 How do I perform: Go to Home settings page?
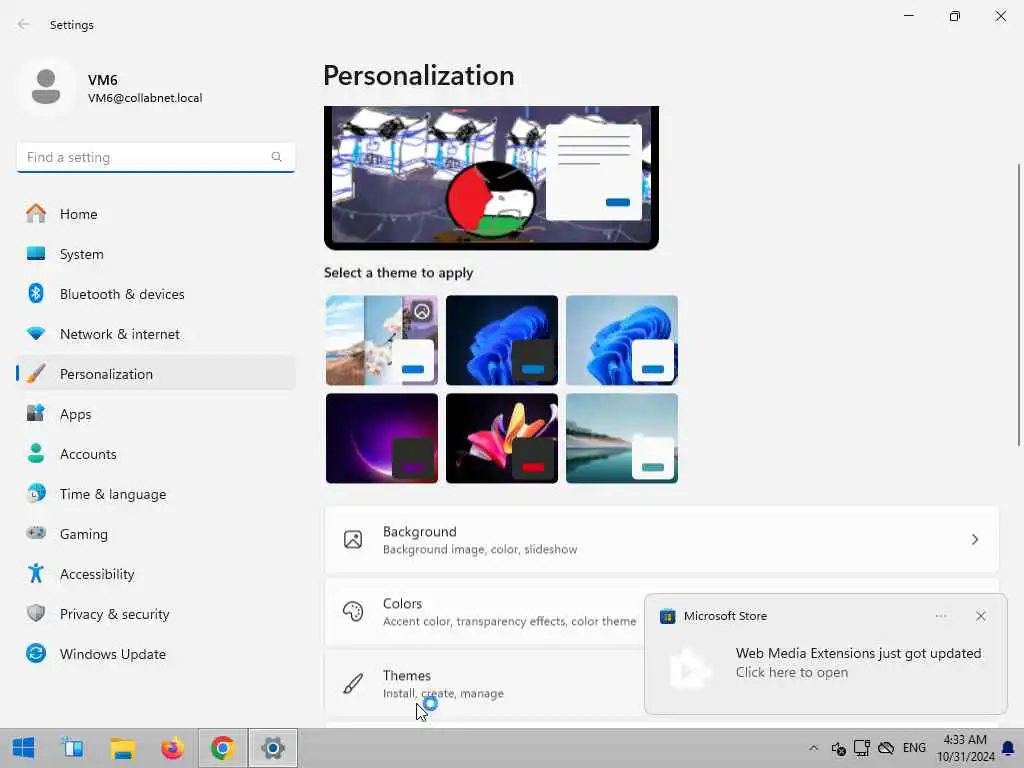[x=156, y=214]
